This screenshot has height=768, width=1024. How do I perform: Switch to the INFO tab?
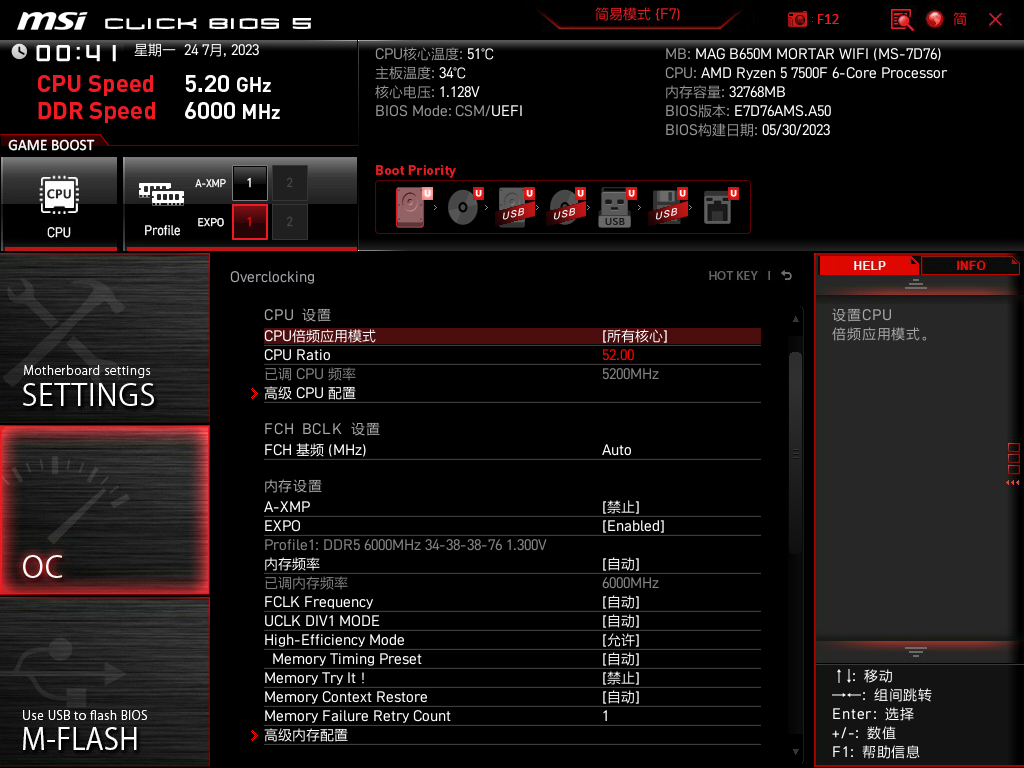(969, 265)
